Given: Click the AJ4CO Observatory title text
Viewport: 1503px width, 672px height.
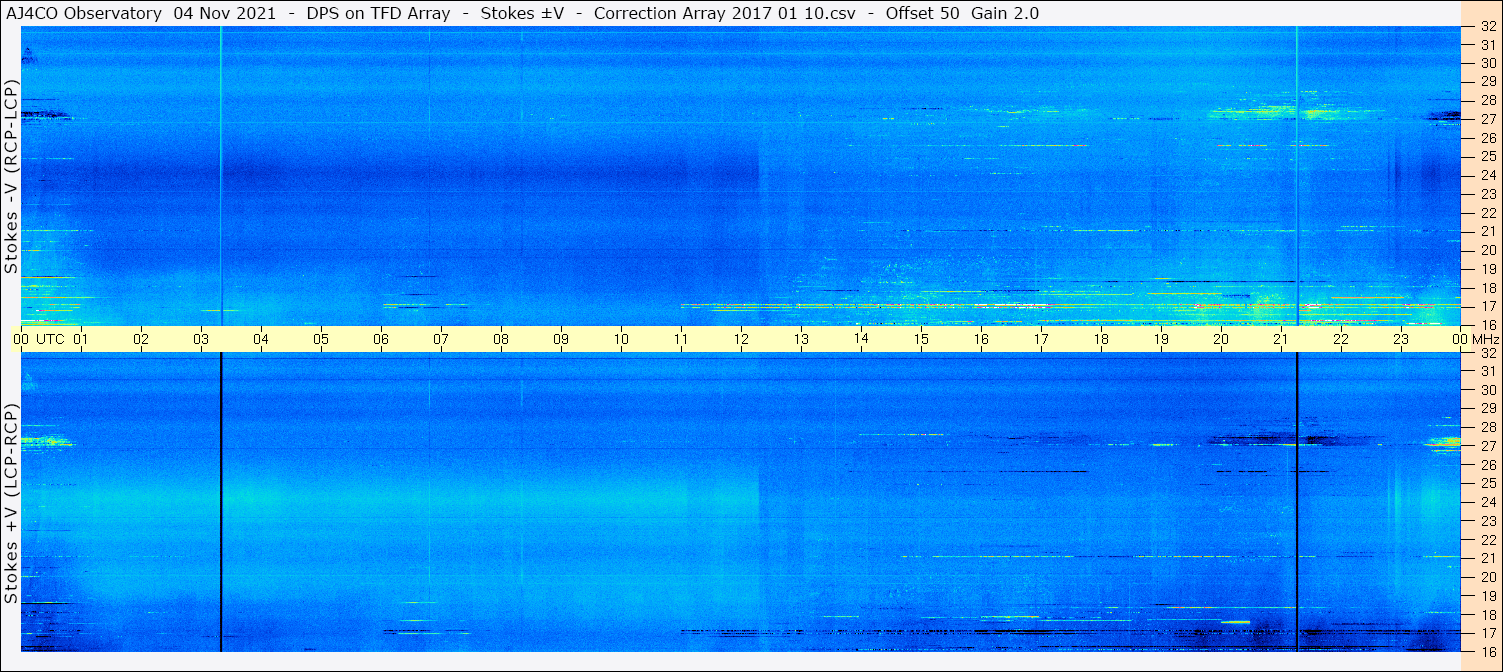Looking at the screenshot, I should pos(83,13).
